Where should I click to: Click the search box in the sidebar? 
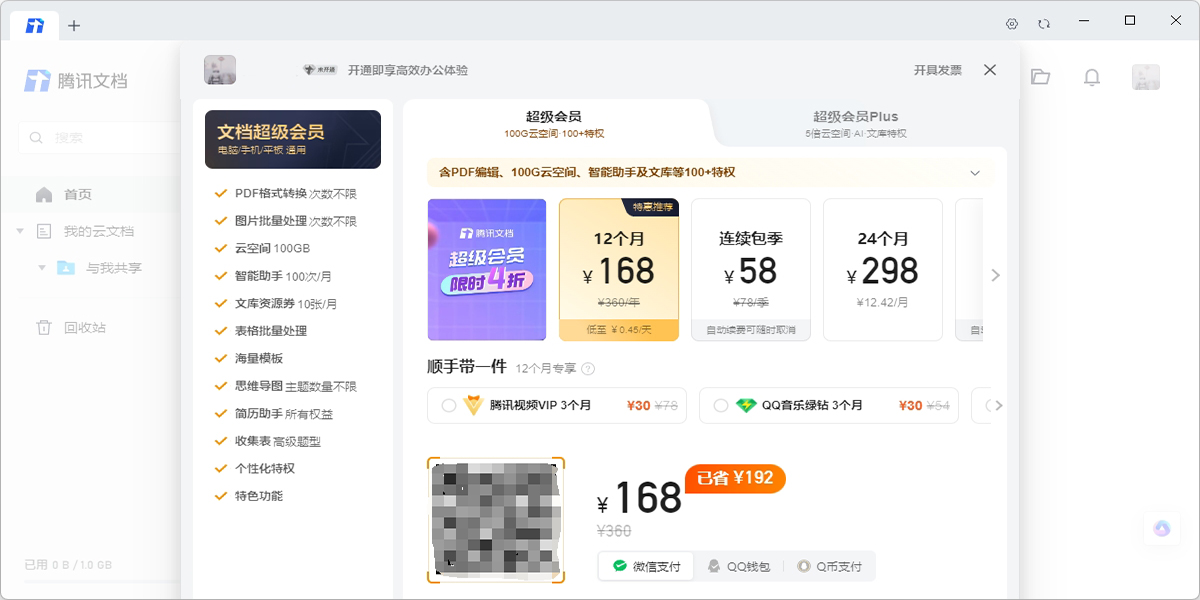tap(98, 138)
